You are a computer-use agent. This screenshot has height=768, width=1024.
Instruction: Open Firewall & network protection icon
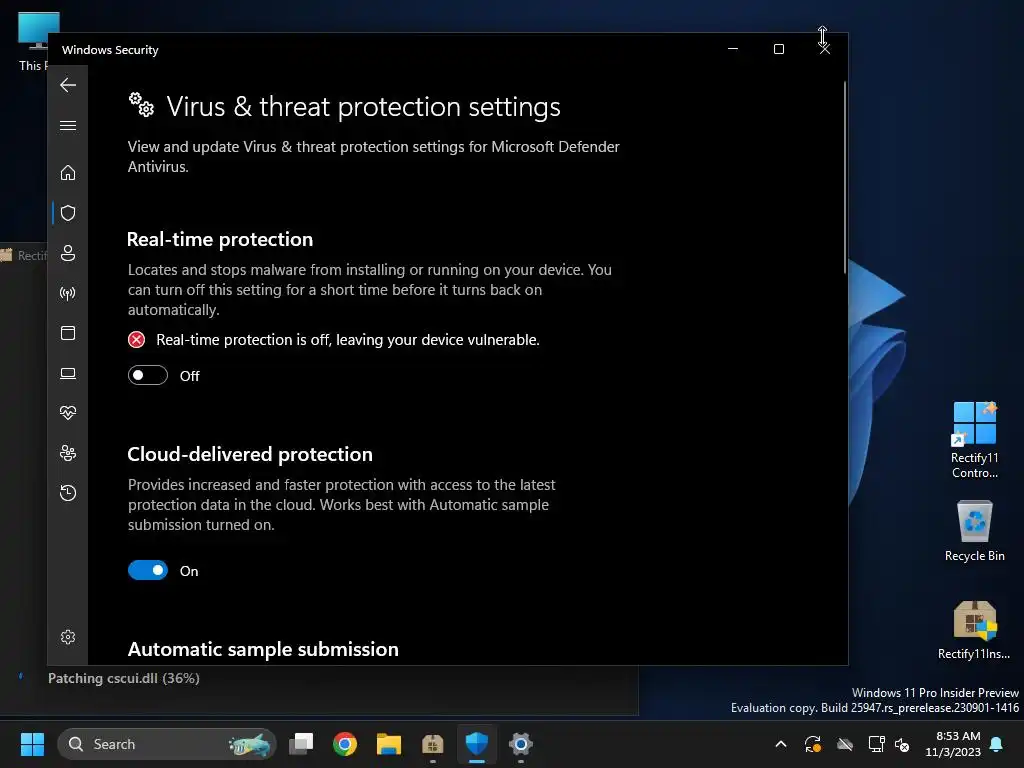point(68,293)
